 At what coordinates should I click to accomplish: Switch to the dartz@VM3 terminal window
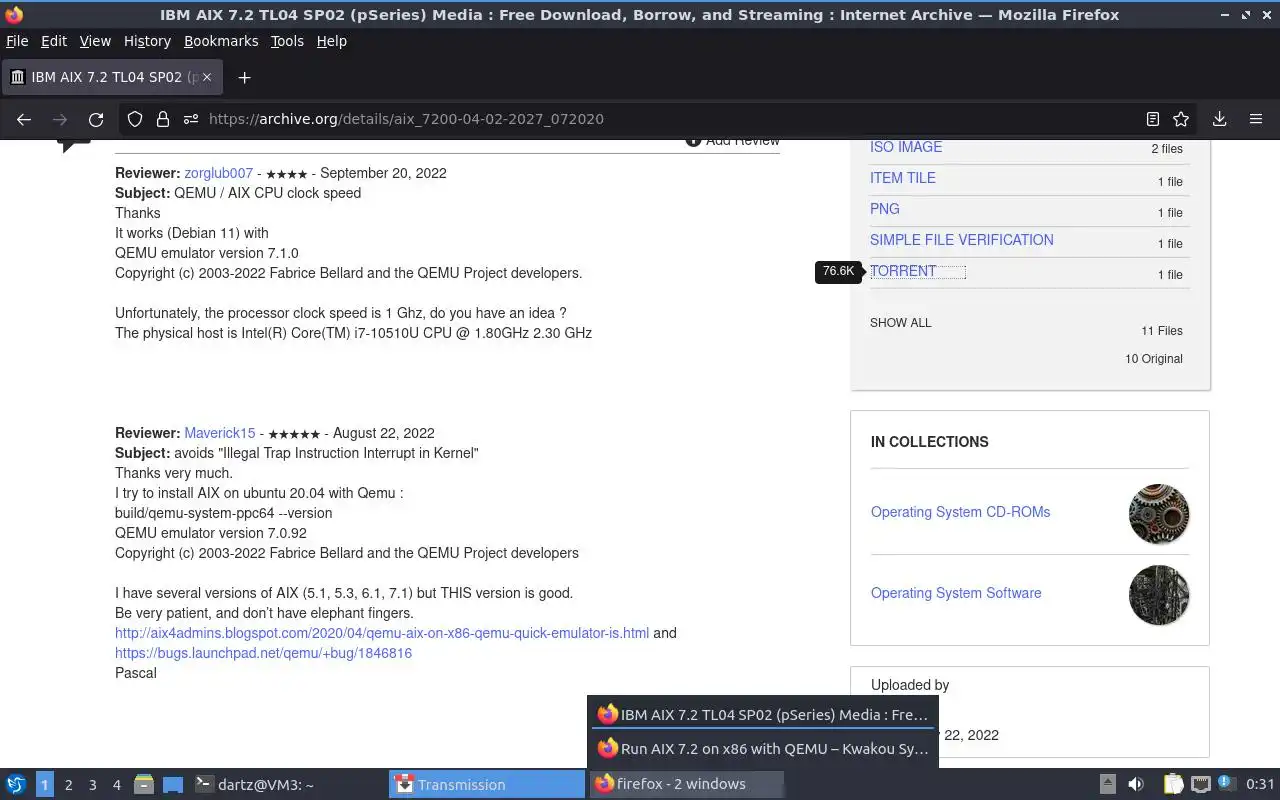[287, 784]
